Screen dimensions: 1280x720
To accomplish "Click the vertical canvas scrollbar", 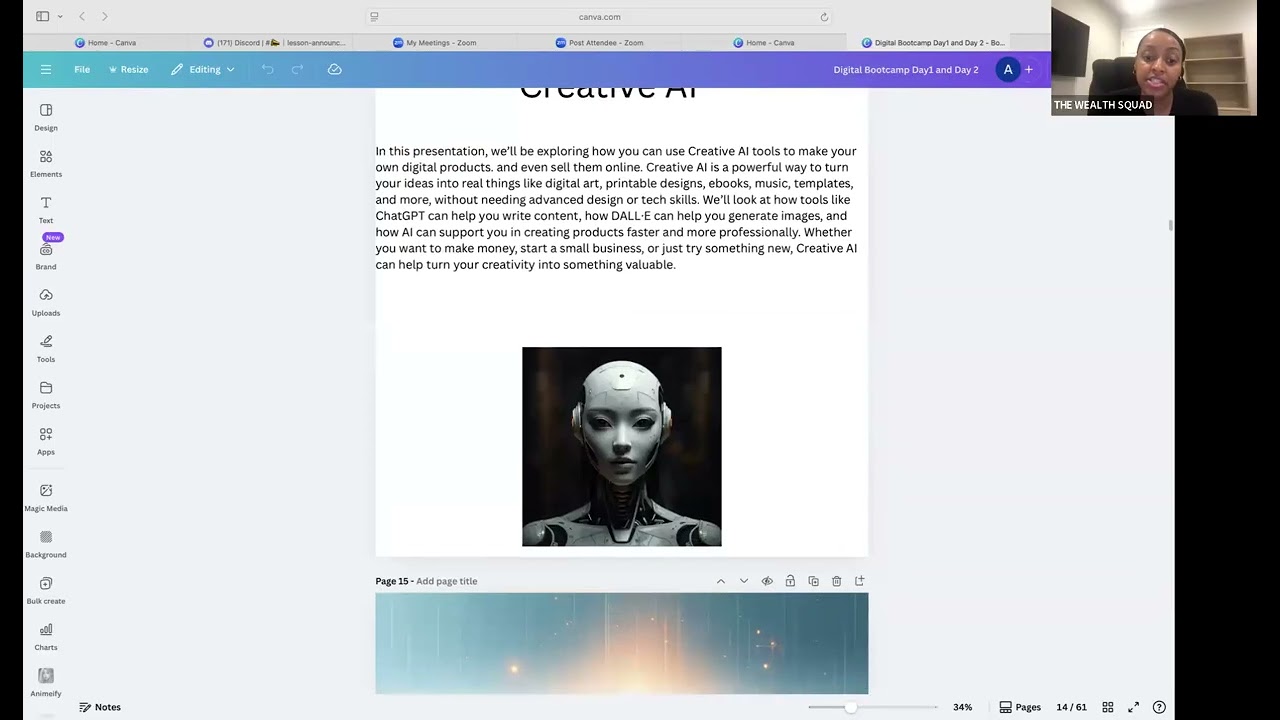I will point(1171,226).
